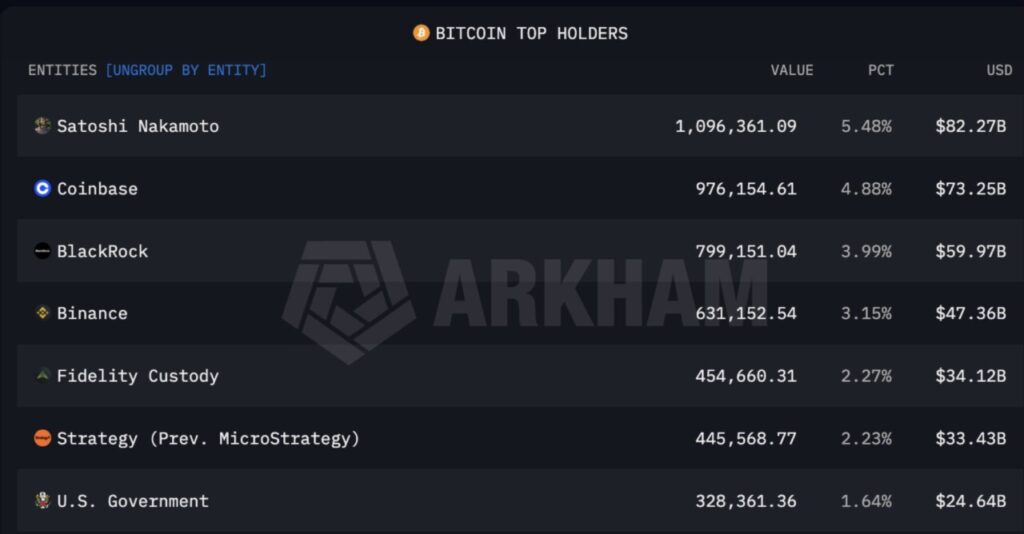Image resolution: width=1024 pixels, height=534 pixels.
Task: Toggle Ungroup By Entity option
Action: point(186,70)
